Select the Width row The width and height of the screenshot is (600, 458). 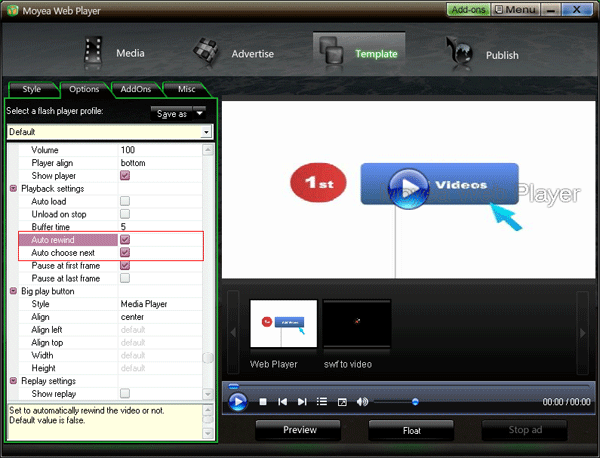(110, 355)
